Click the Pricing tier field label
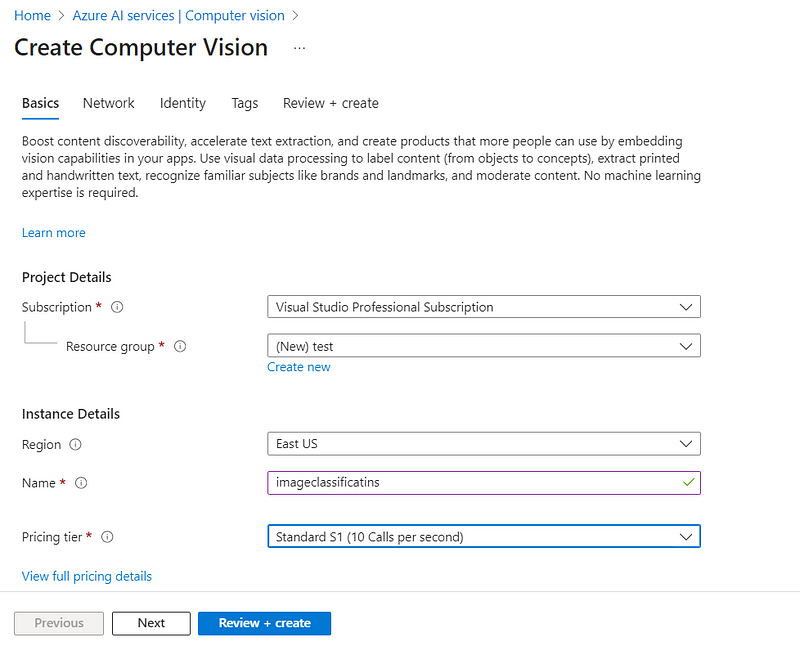The image size is (800, 650). (52, 537)
